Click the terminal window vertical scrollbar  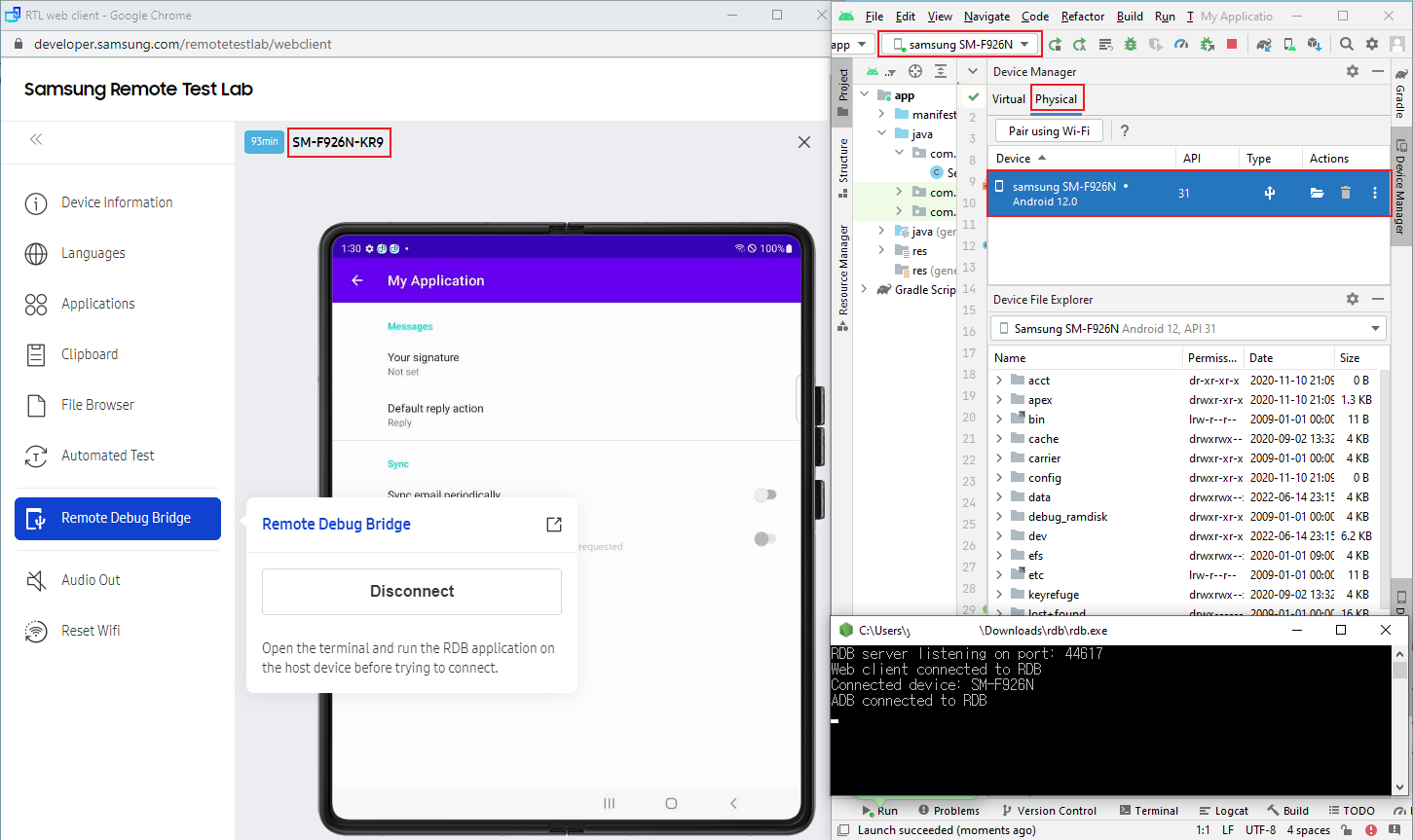point(1399,720)
